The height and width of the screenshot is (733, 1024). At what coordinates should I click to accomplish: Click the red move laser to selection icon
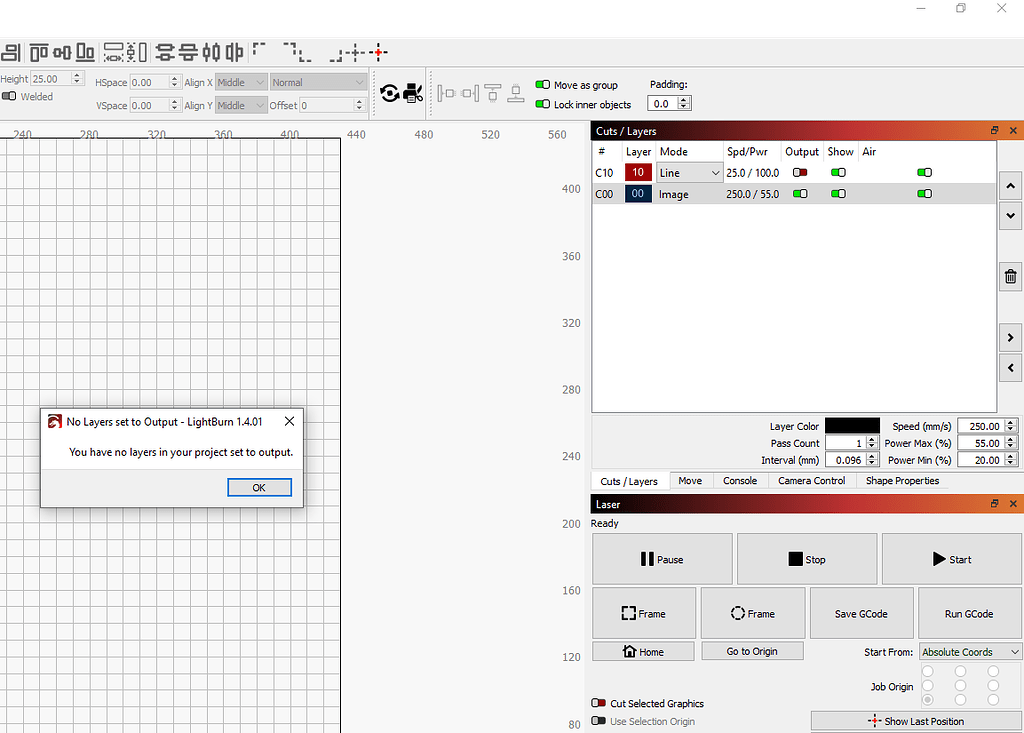378,52
